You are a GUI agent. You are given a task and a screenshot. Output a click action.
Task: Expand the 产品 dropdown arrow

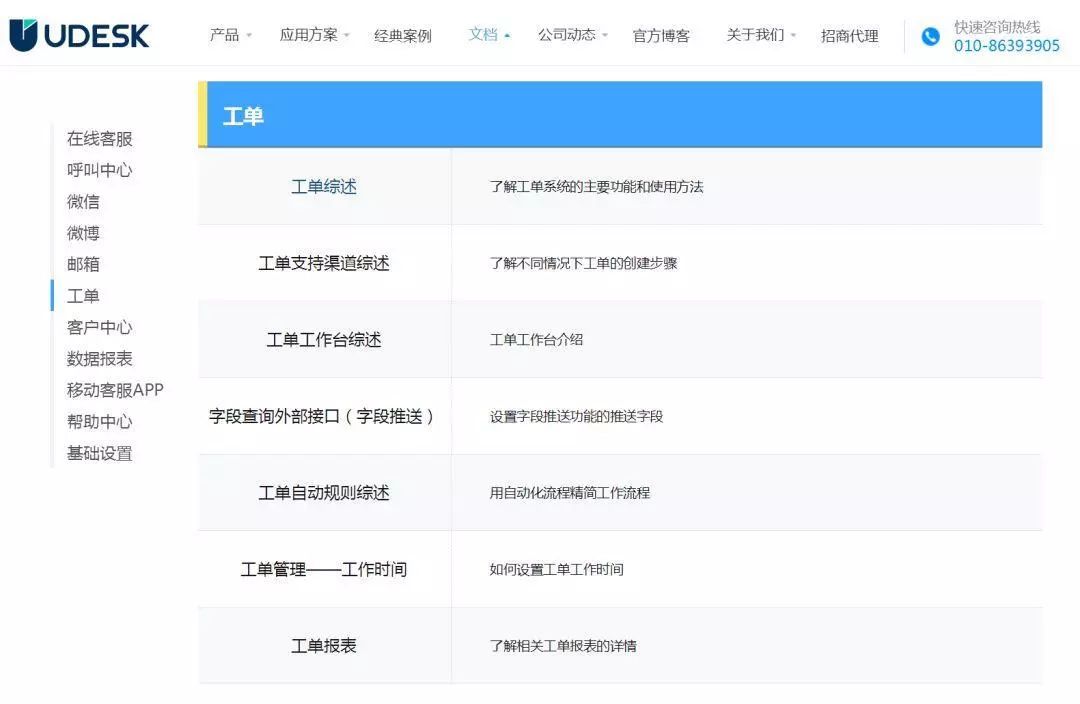(x=249, y=35)
